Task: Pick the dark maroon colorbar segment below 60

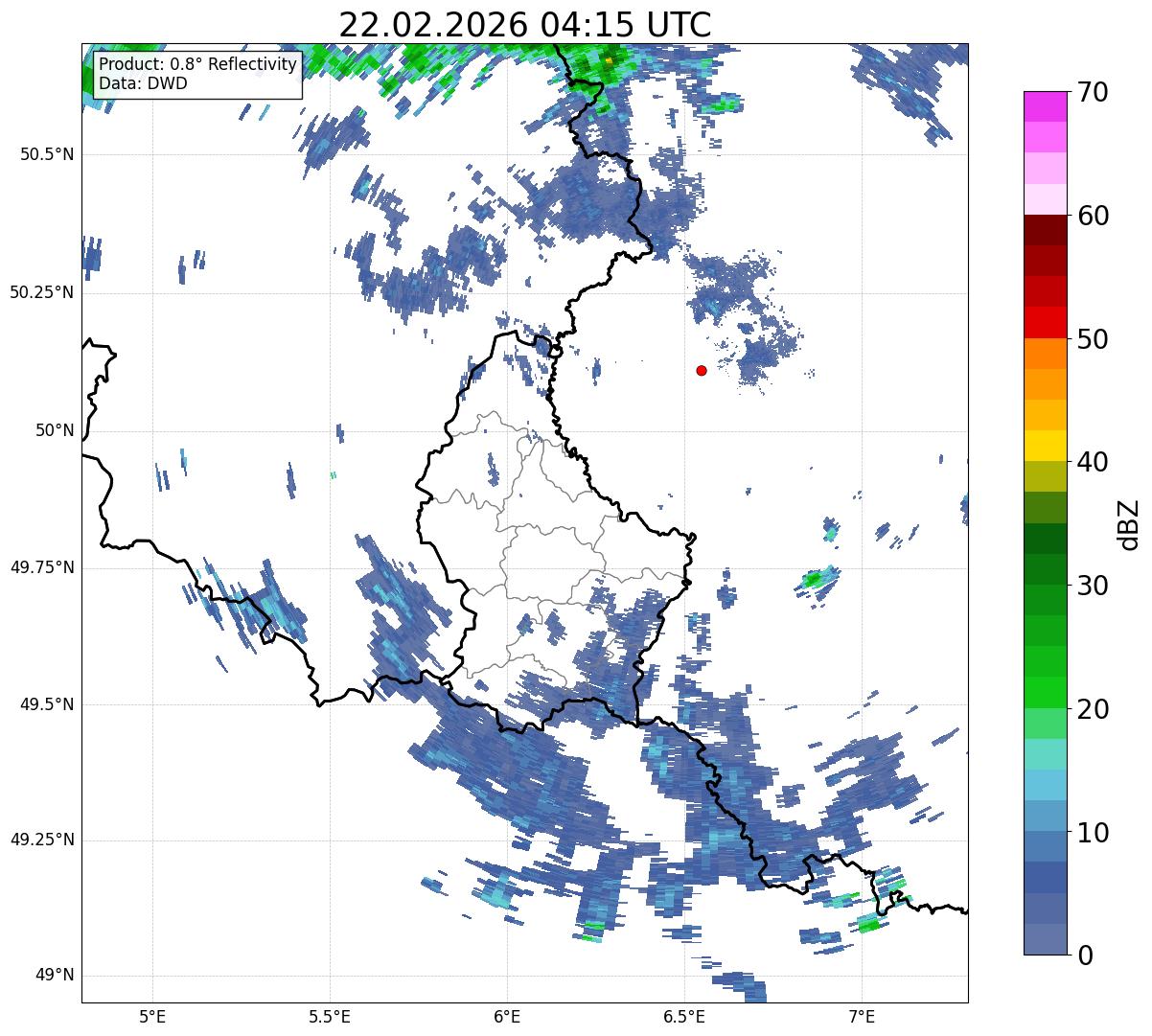Action: point(1045,231)
